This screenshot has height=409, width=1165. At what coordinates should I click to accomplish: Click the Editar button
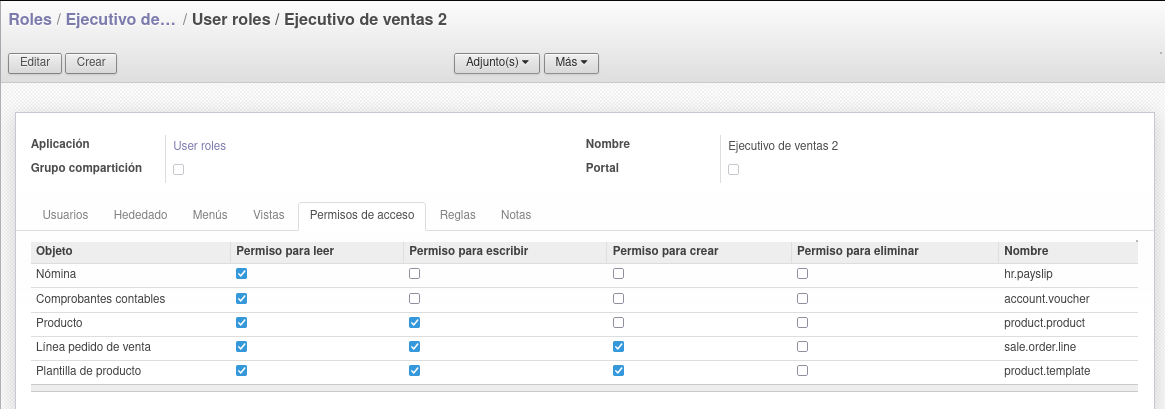[x=35, y=62]
